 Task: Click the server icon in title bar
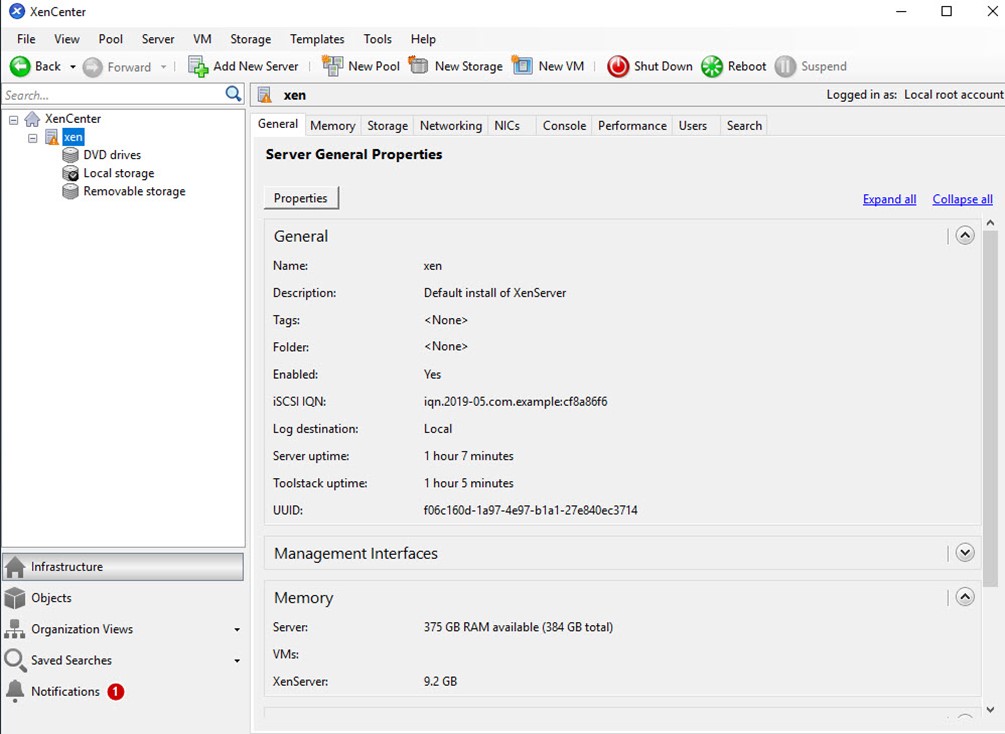click(265, 96)
